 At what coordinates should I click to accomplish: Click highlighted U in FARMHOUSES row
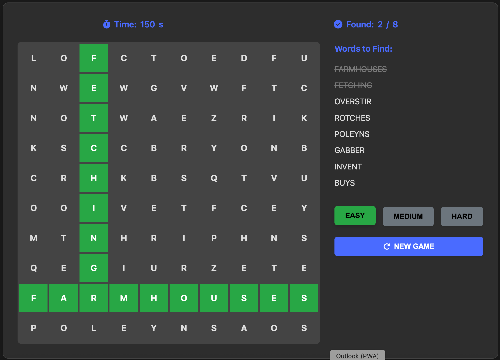click(x=214, y=298)
